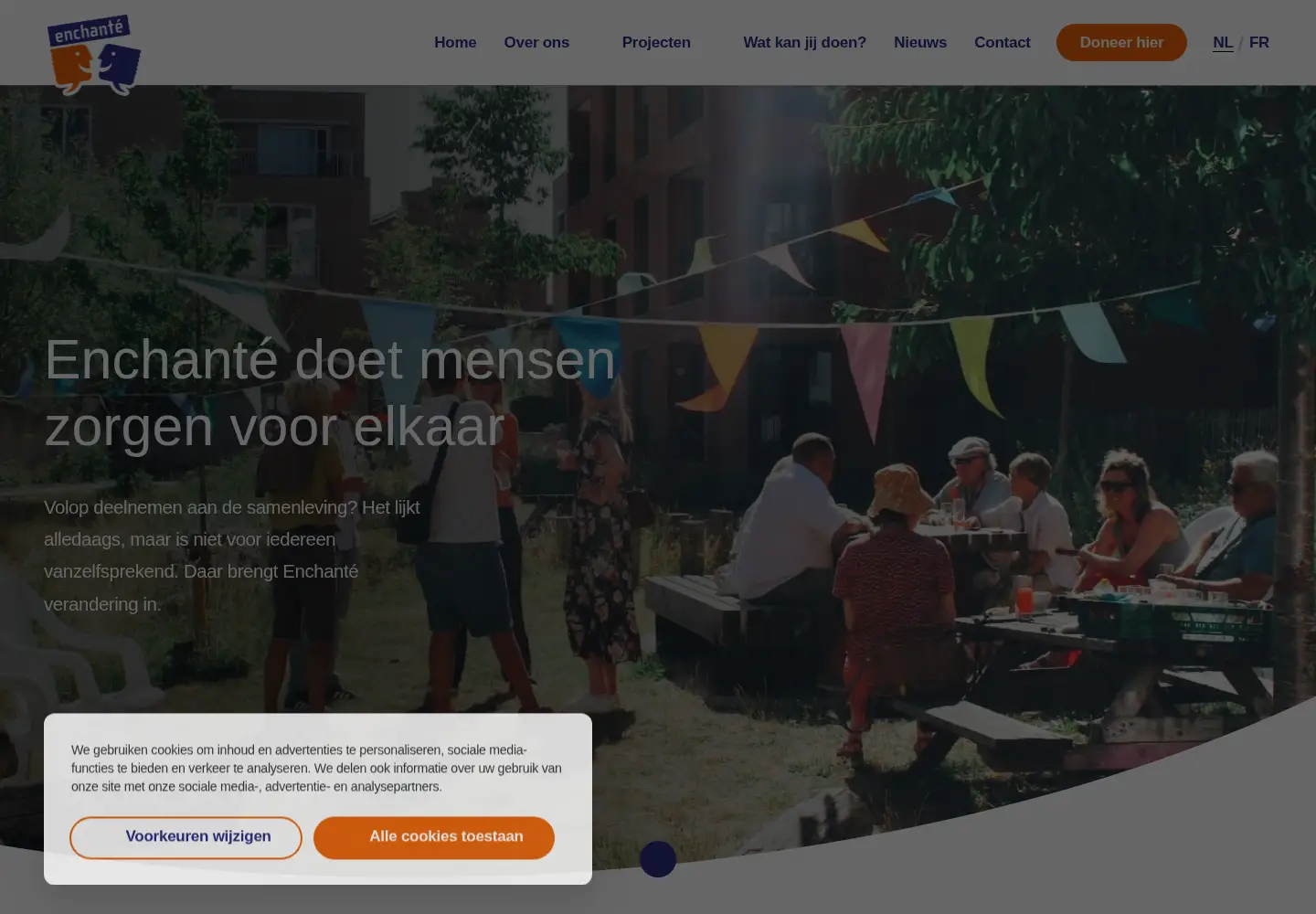Open the Contact page
Image resolution: width=1316 pixels, height=914 pixels.
(x=1002, y=42)
